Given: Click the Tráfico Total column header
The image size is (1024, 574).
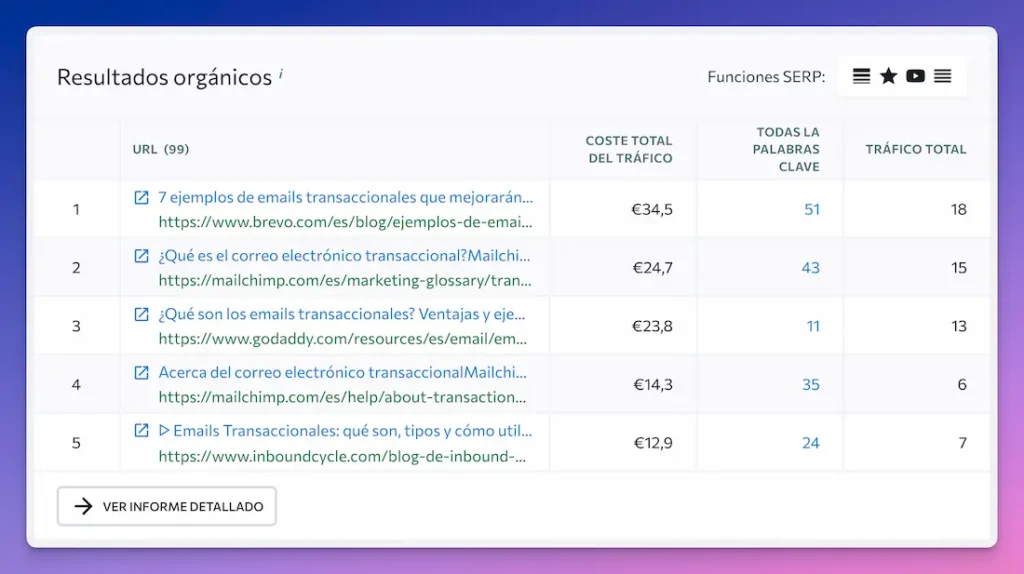Looking at the screenshot, I should click(915, 149).
